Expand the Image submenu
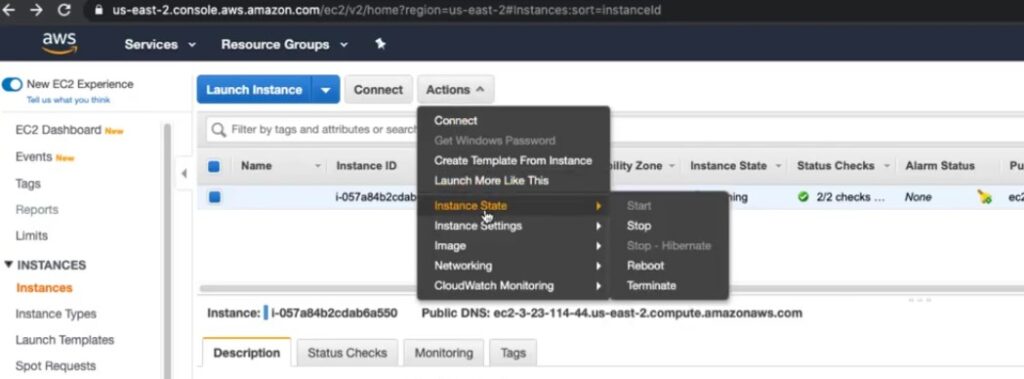1024x379 pixels. click(513, 246)
